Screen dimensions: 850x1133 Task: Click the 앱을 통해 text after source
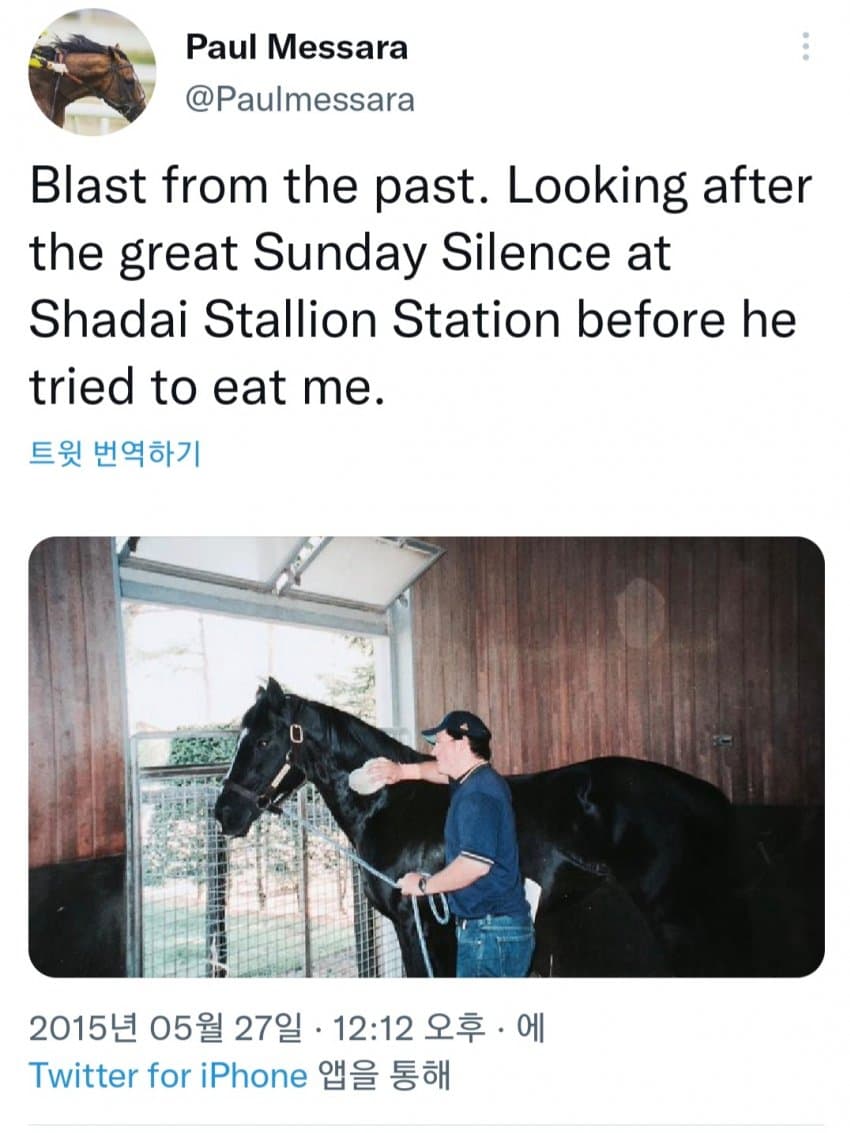(385, 1075)
